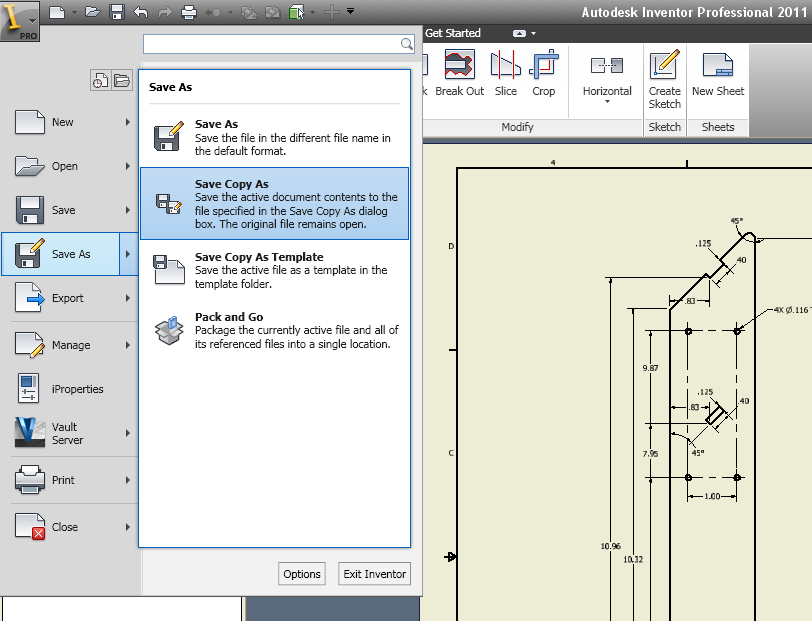812x621 pixels.
Task: Expand the New document dropdown arrow
Action: 72,11
